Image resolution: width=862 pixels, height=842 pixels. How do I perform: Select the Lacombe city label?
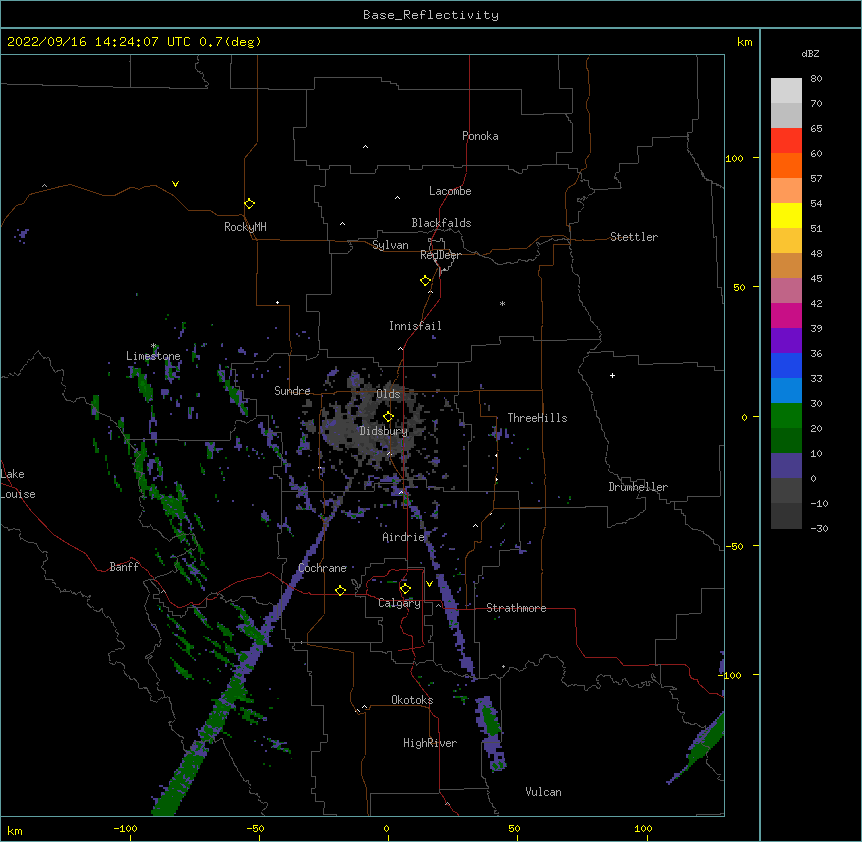(450, 191)
